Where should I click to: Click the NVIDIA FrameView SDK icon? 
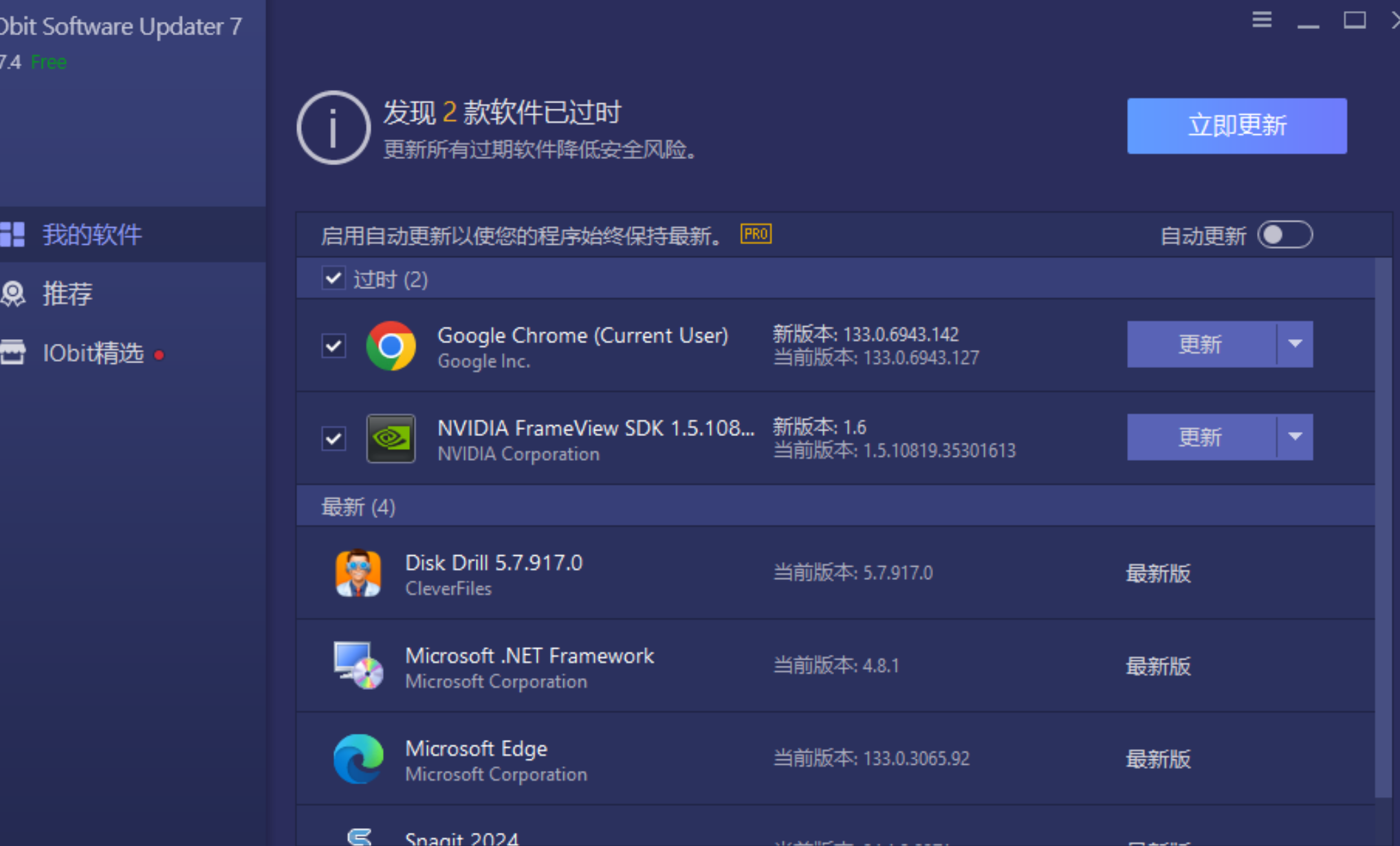point(391,438)
